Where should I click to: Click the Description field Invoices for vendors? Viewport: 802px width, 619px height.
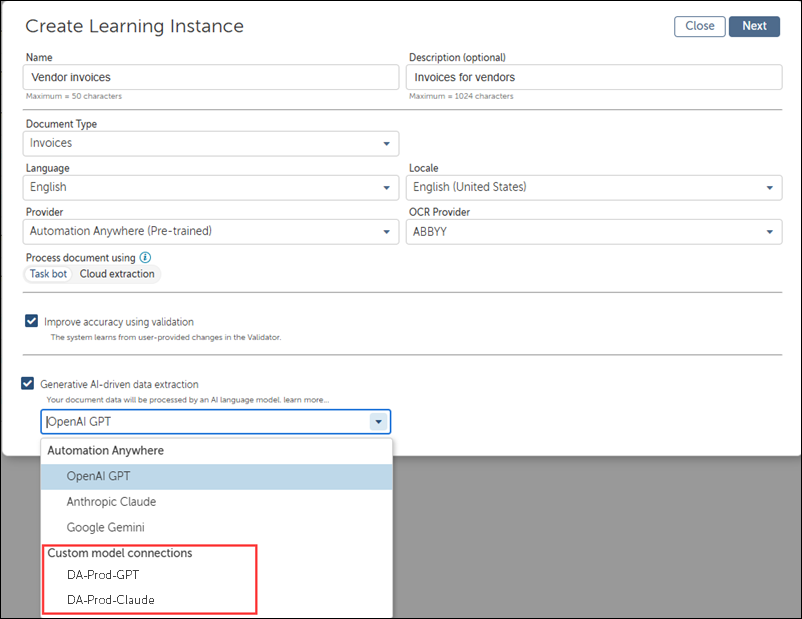click(x=594, y=77)
